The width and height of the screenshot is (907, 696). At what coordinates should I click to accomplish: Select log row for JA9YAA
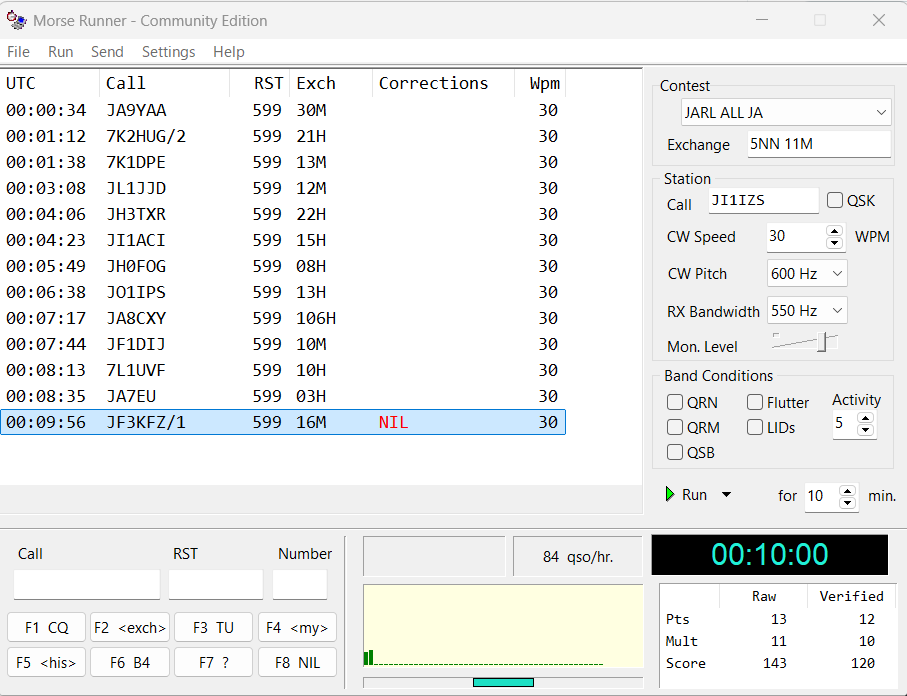click(x=283, y=110)
